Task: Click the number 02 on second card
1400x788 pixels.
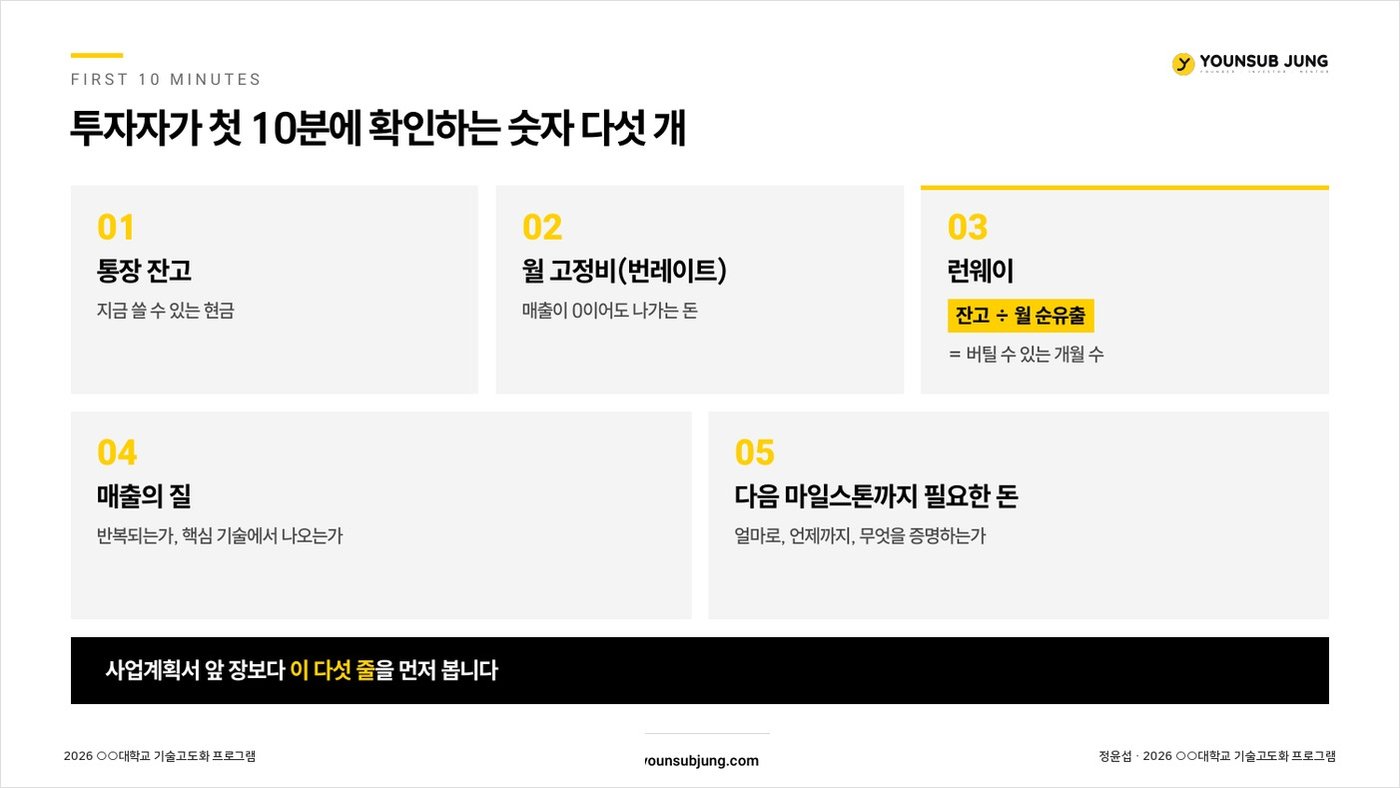Action: [x=542, y=227]
